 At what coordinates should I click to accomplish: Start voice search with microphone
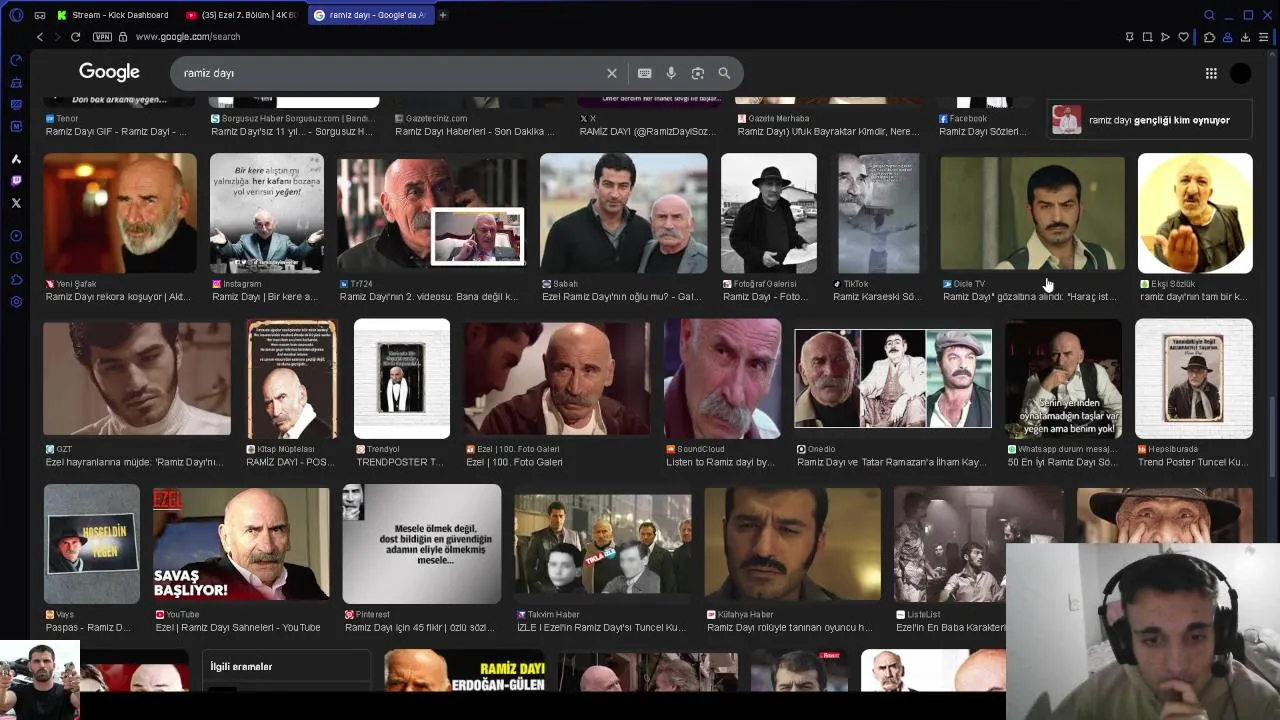(671, 73)
